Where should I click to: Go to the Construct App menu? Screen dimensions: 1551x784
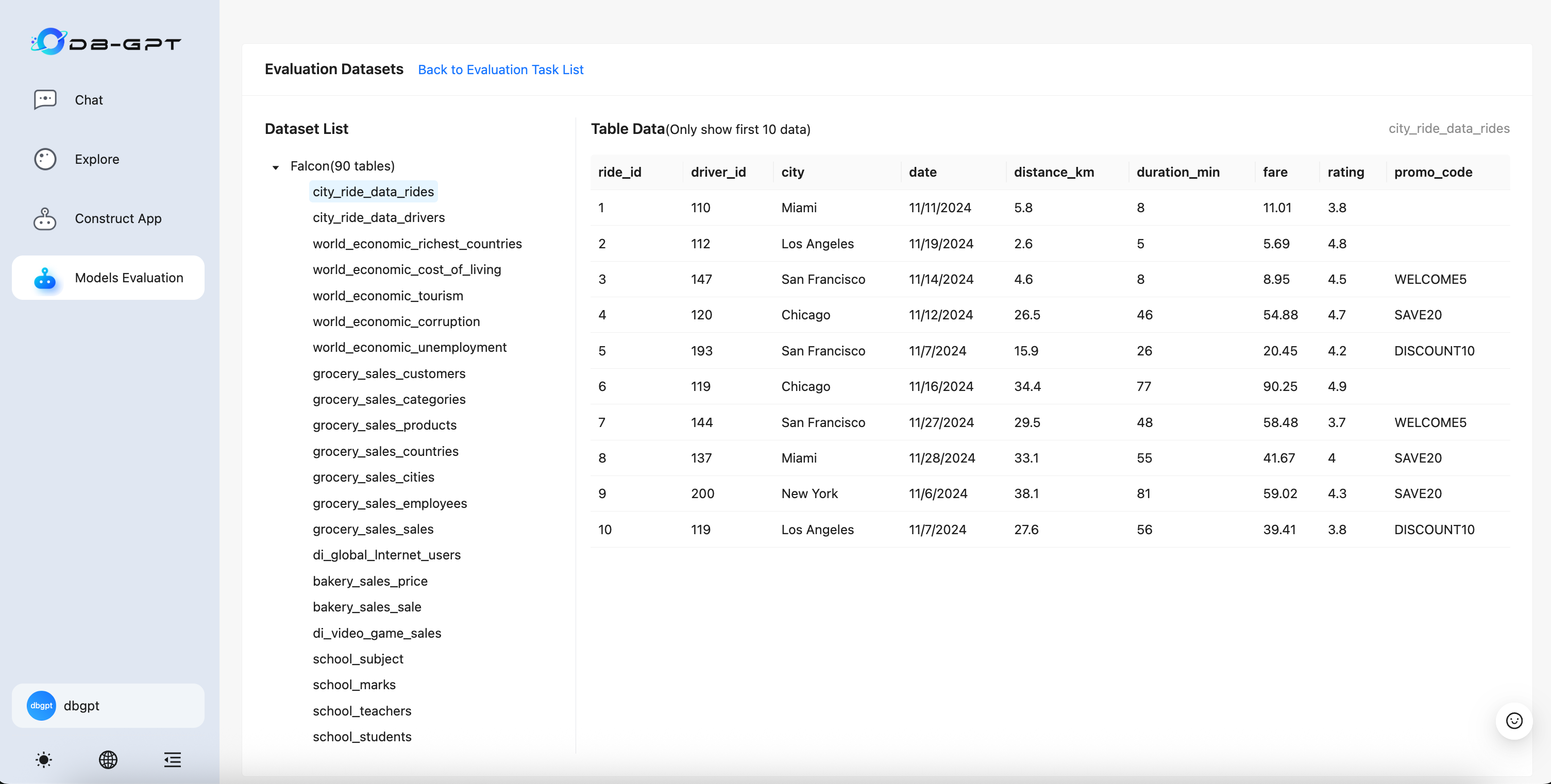(118, 219)
